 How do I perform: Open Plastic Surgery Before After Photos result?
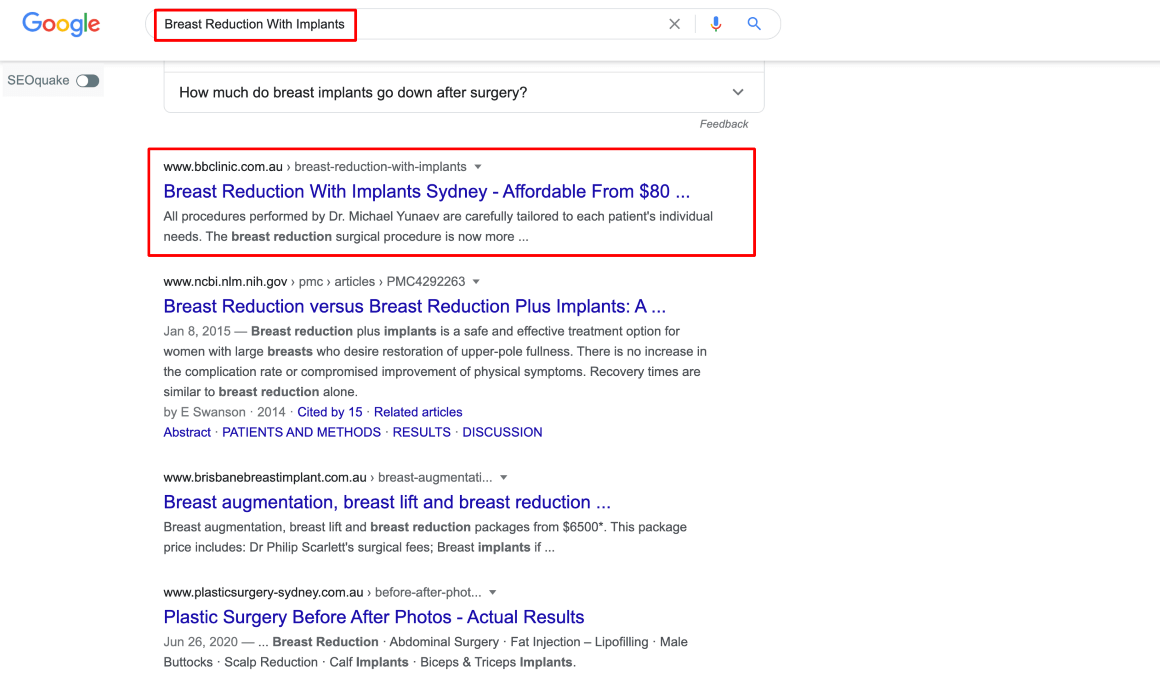click(x=373, y=617)
